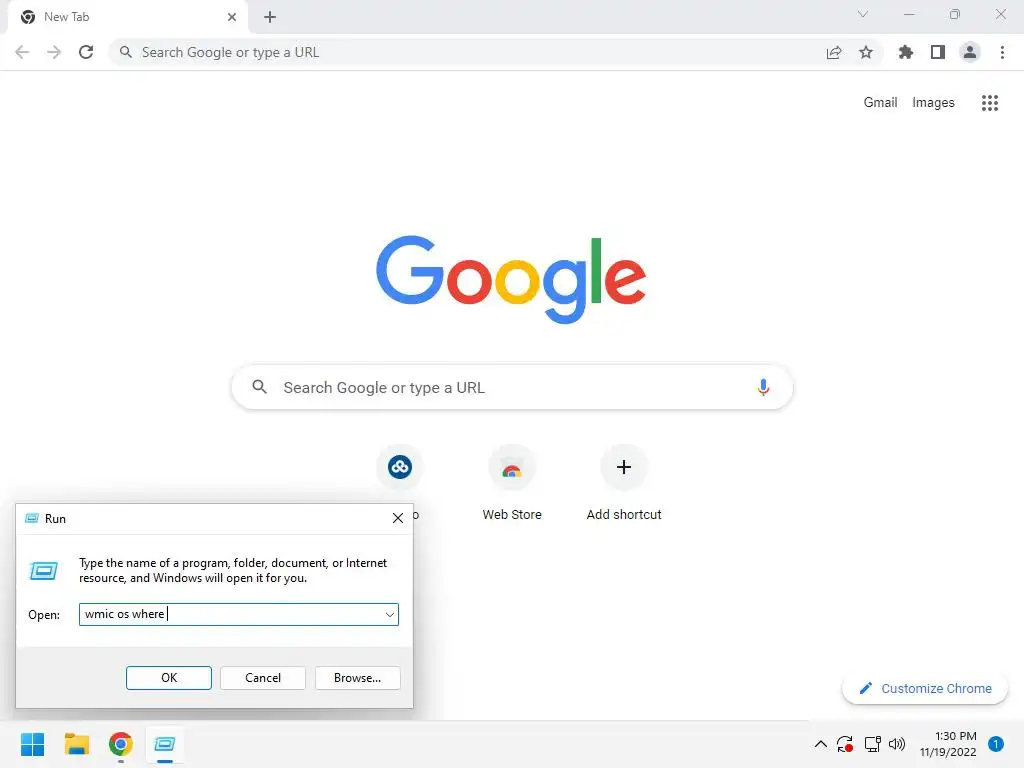Open the Extensions puzzle-piece icon
Screen dimensions: 1024x768
pos(906,52)
